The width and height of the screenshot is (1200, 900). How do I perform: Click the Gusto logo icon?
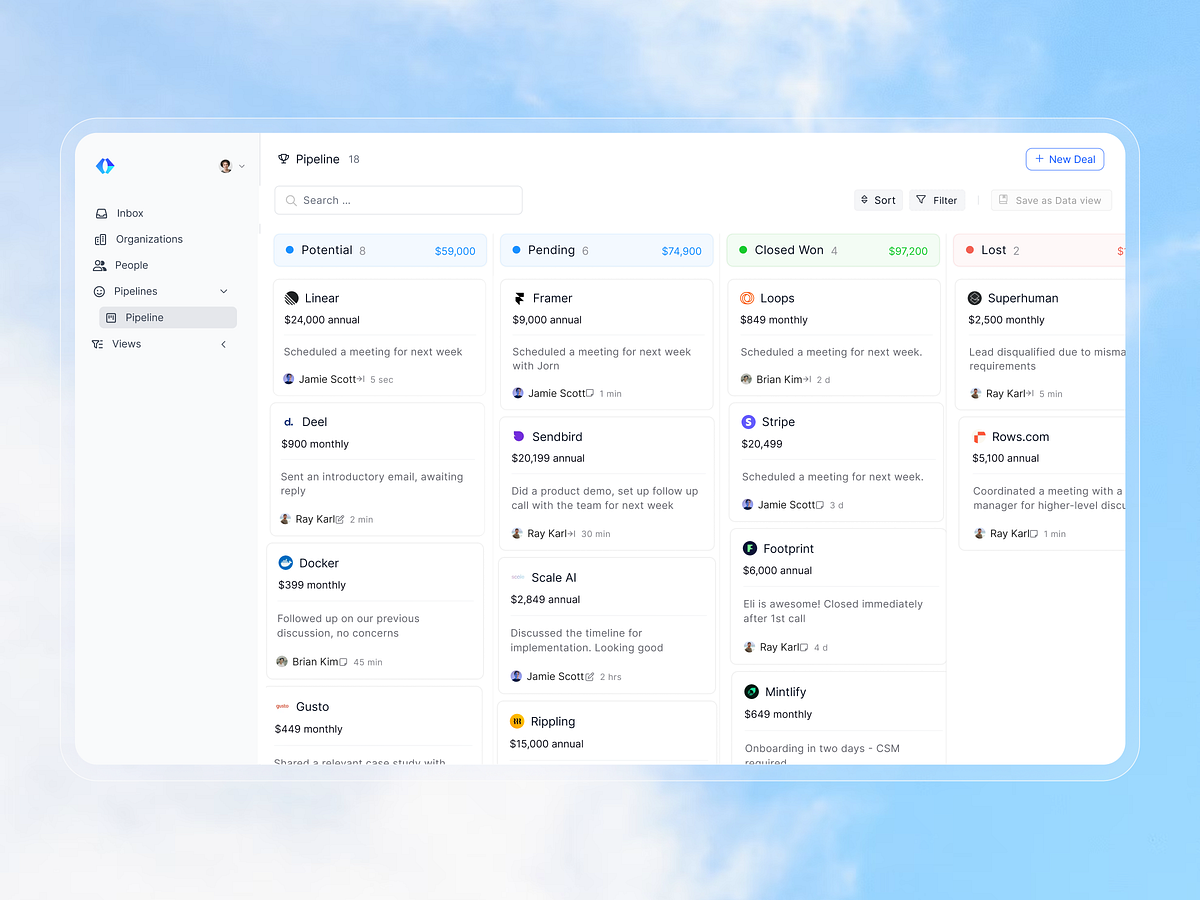[282, 707]
